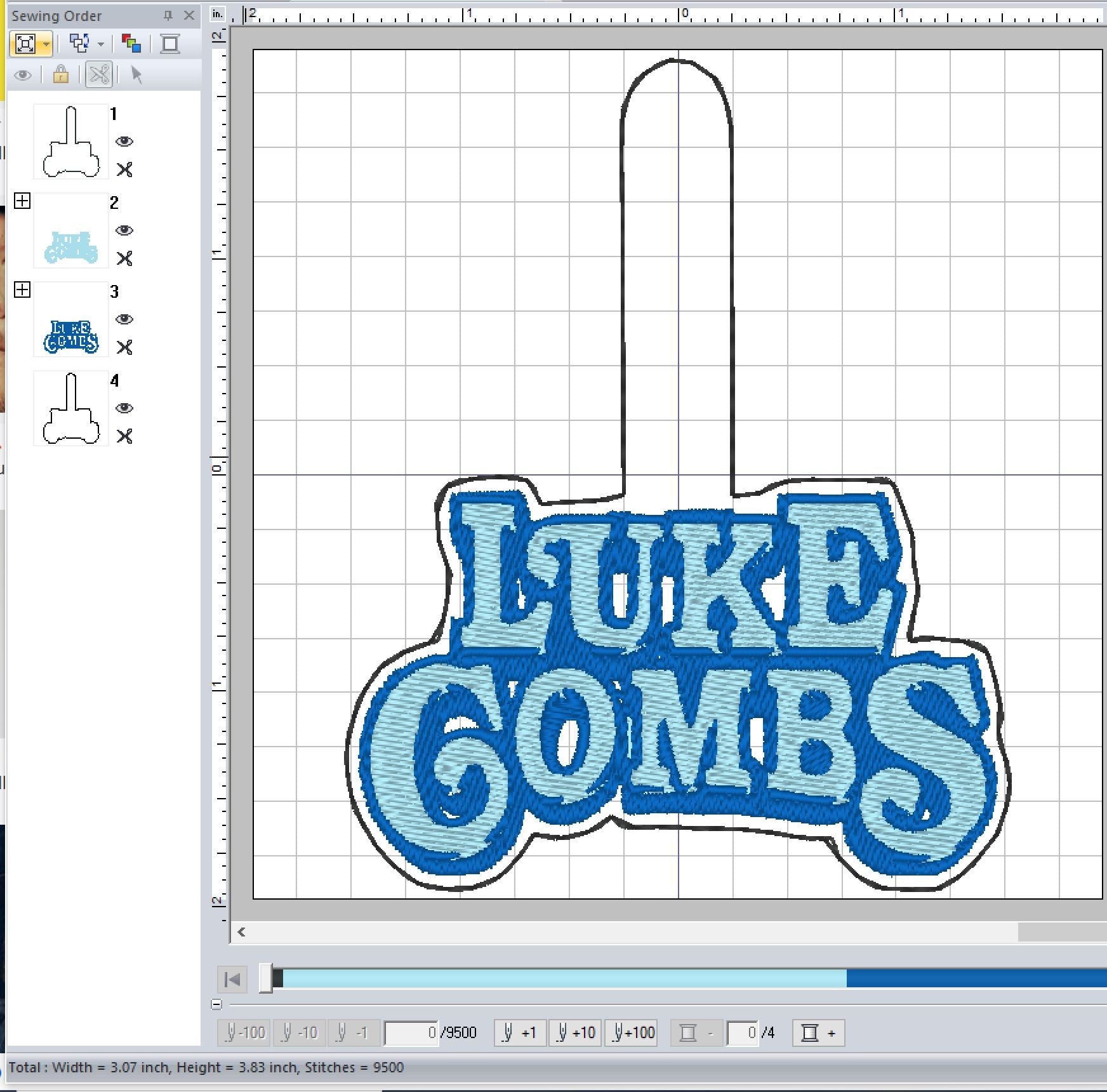Click the thread spool frame icon in Sewing Order toolbar

169,44
